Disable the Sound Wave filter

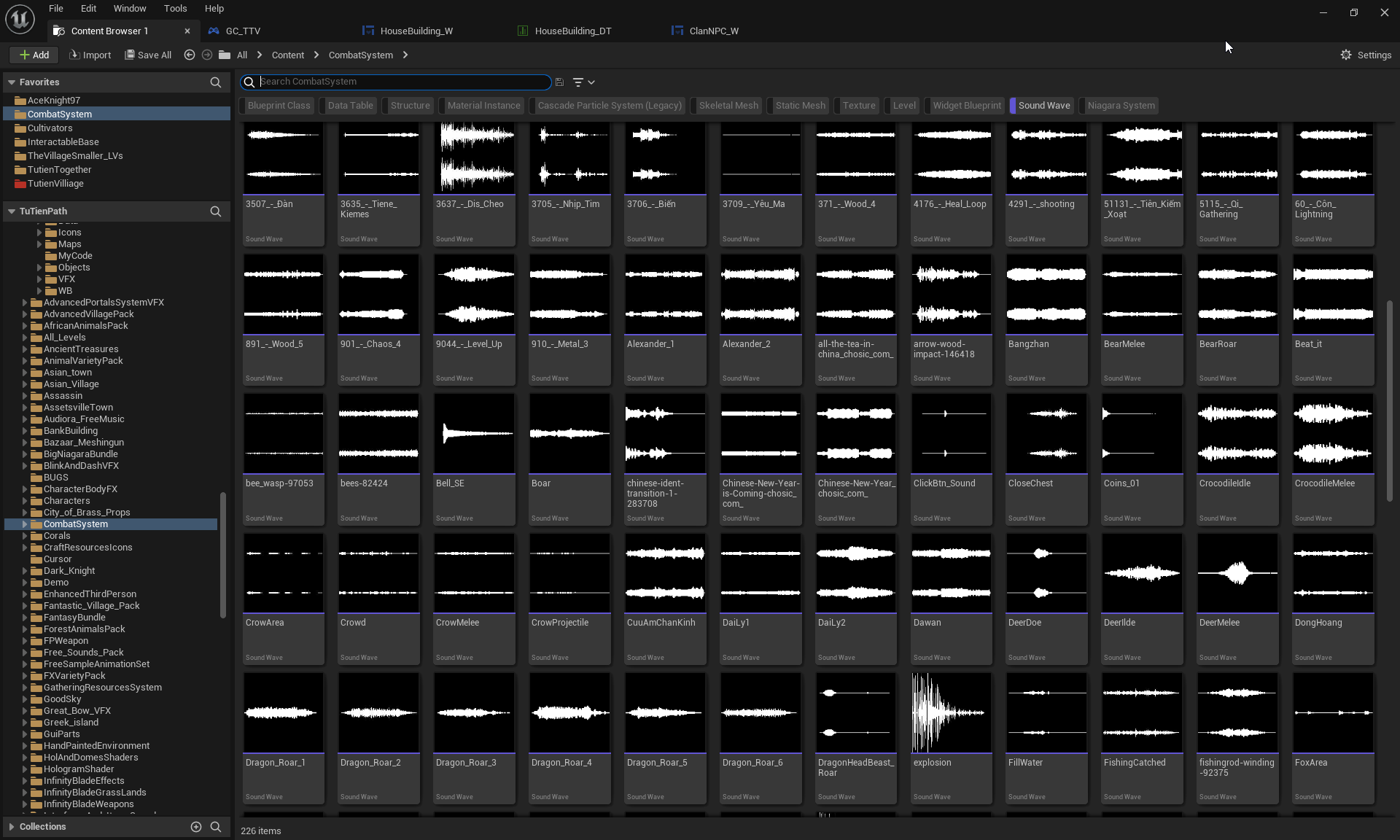[x=1043, y=106]
